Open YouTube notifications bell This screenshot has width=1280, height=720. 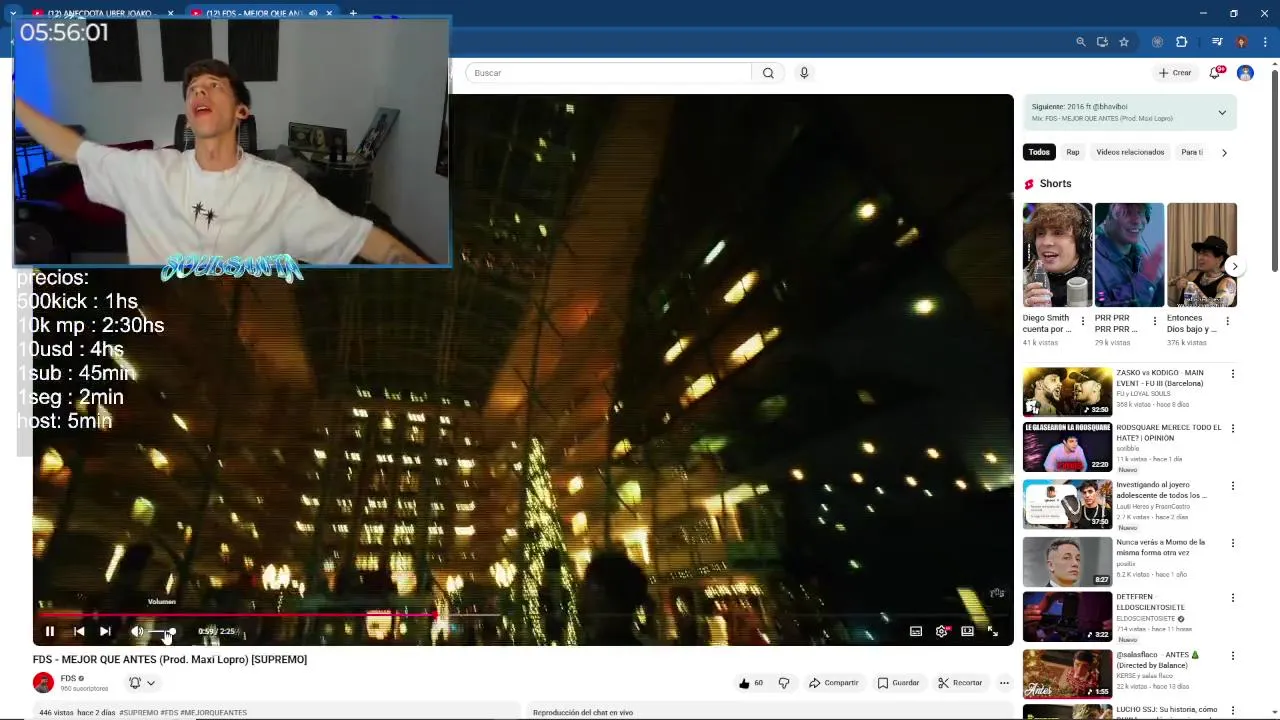point(1215,73)
